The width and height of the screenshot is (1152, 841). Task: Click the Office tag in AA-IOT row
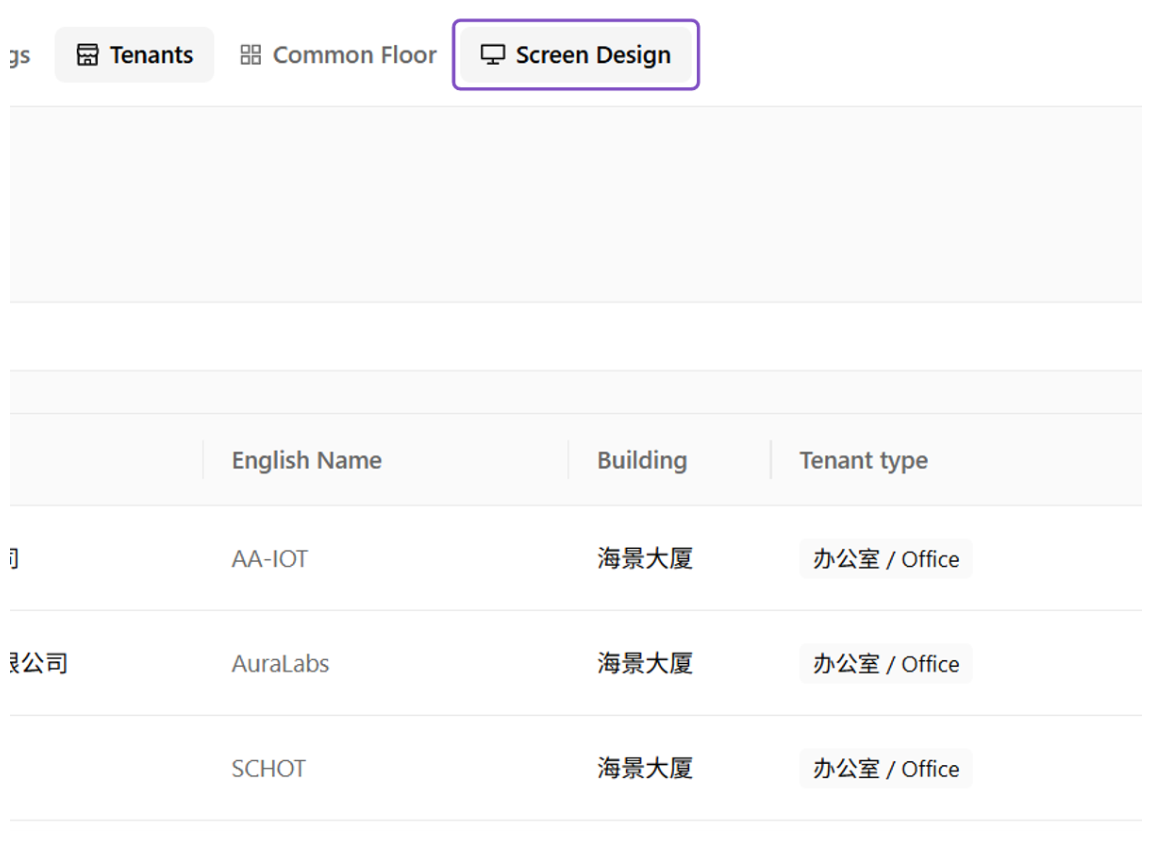(x=885, y=559)
